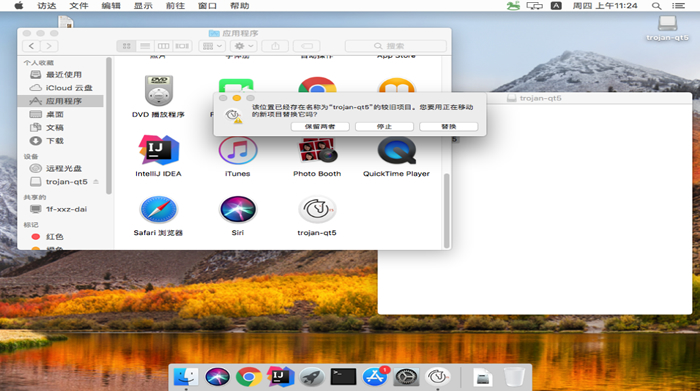
Task: Open App Store from the Dock
Action: point(375,377)
